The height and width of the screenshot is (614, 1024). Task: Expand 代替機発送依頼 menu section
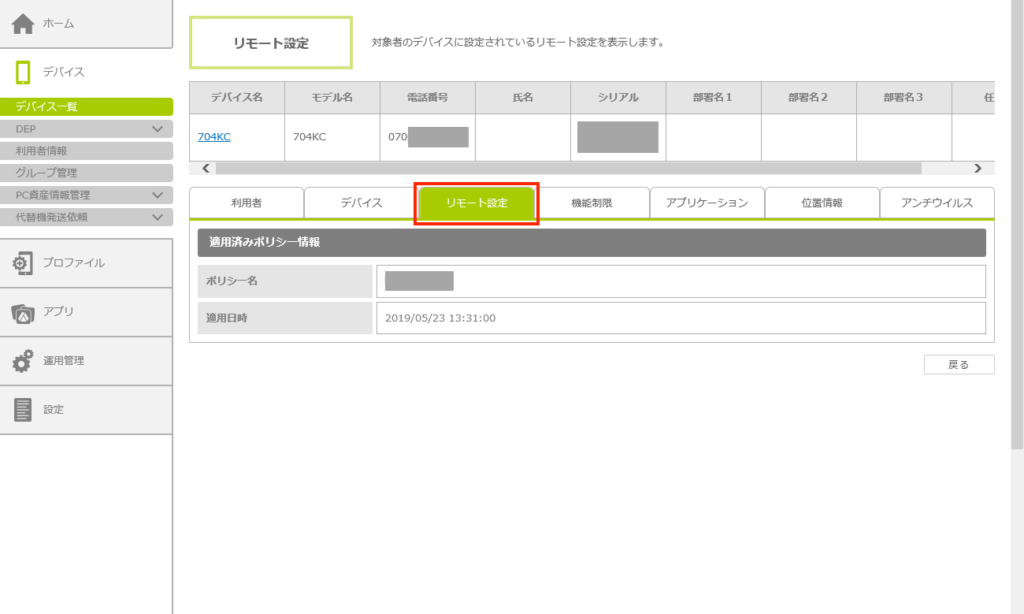pyautogui.click(x=157, y=217)
